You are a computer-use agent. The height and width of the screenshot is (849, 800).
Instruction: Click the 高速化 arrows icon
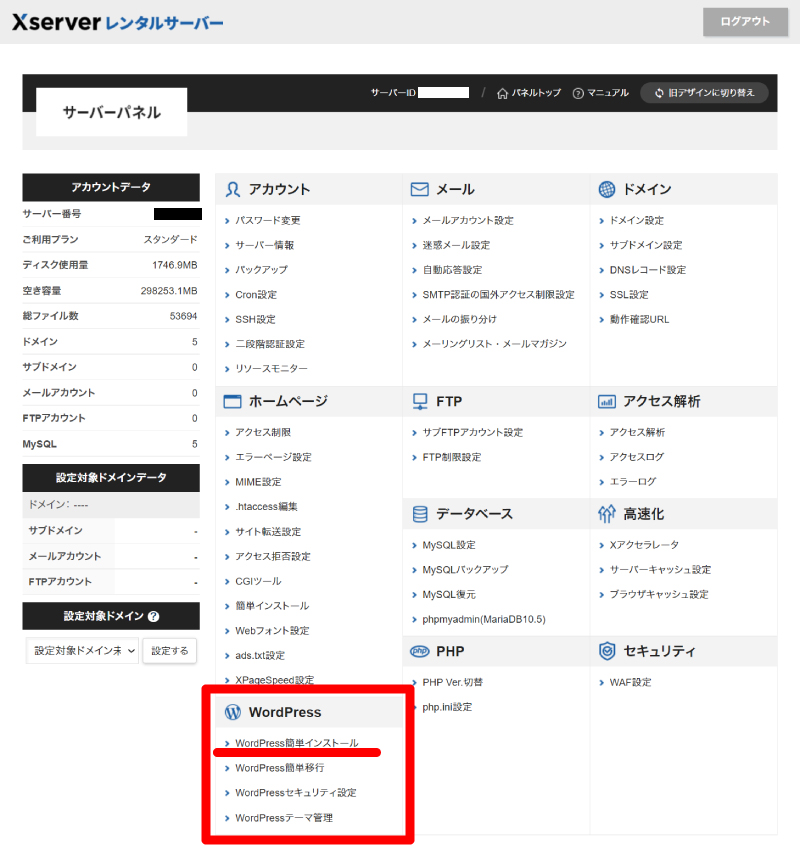click(607, 514)
